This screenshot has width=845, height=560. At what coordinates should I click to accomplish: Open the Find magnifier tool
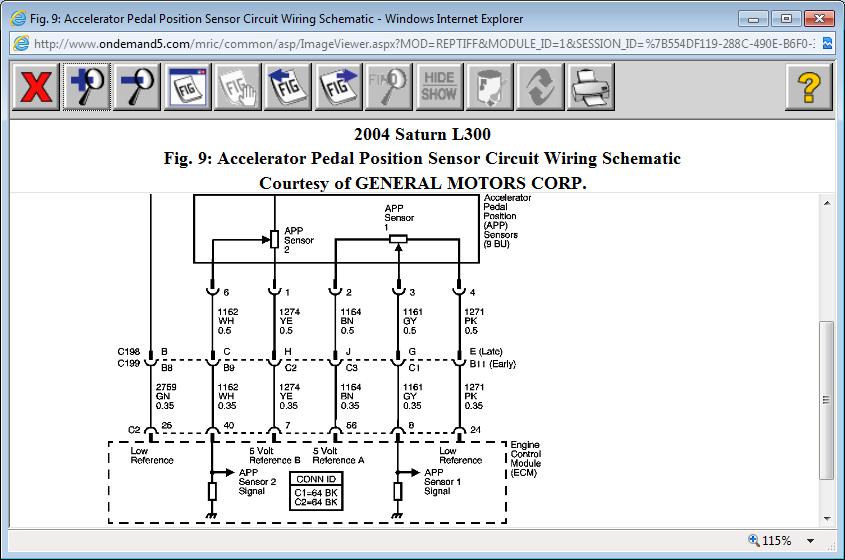coord(389,87)
